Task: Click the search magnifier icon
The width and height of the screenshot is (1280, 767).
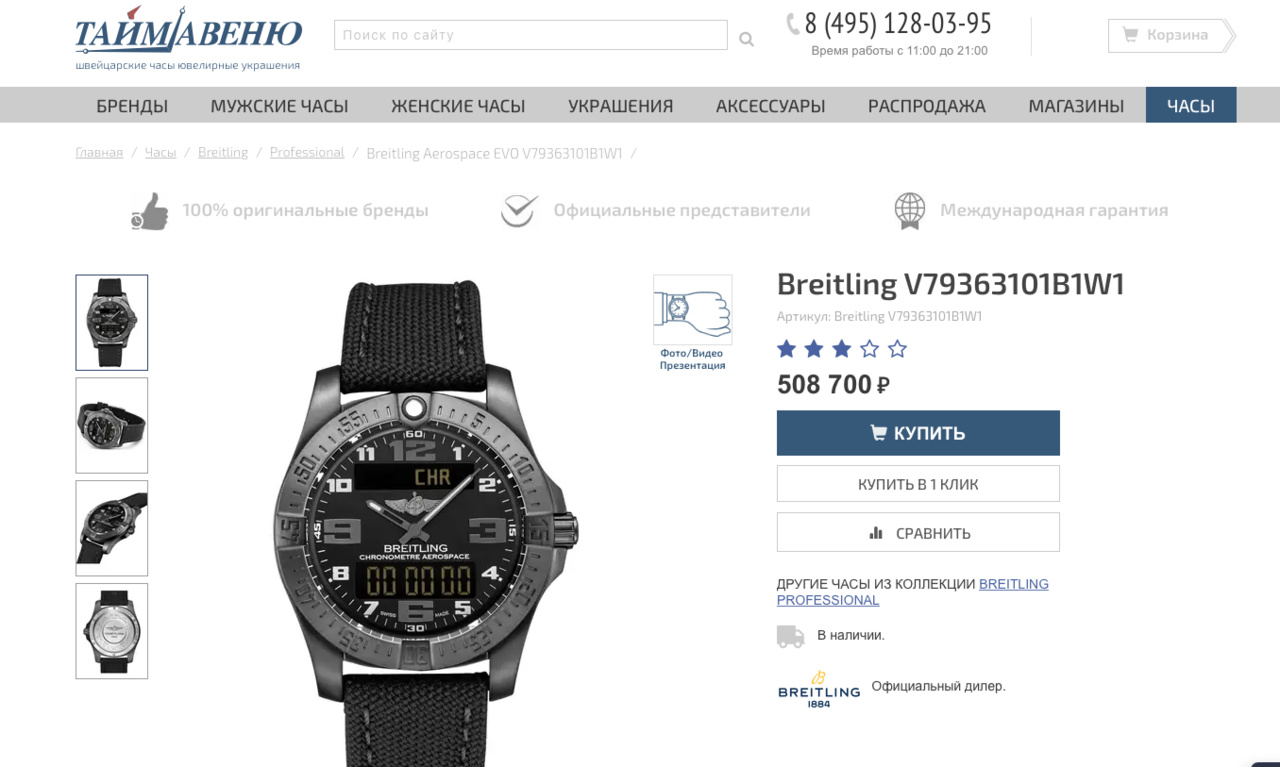Action: (746, 39)
